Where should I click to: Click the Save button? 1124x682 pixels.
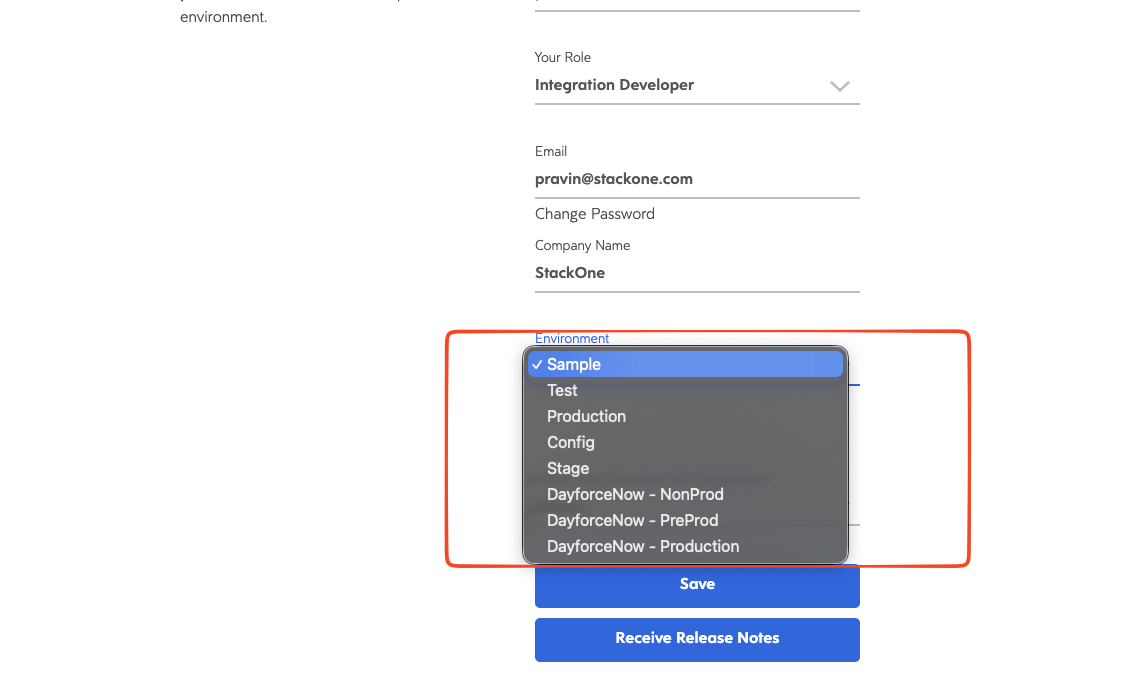pyautogui.click(x=697, y=584)
